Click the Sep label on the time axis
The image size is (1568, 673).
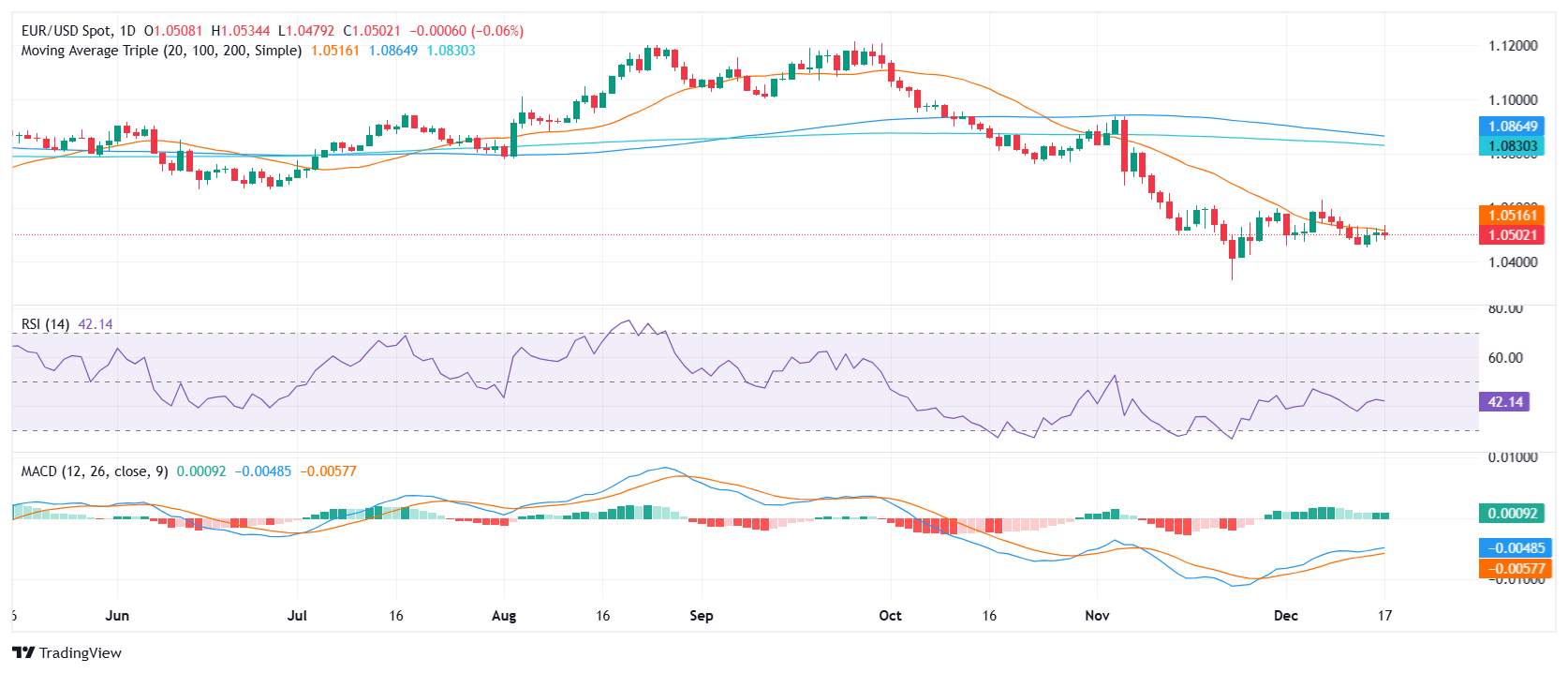click(x=701, y=616)
